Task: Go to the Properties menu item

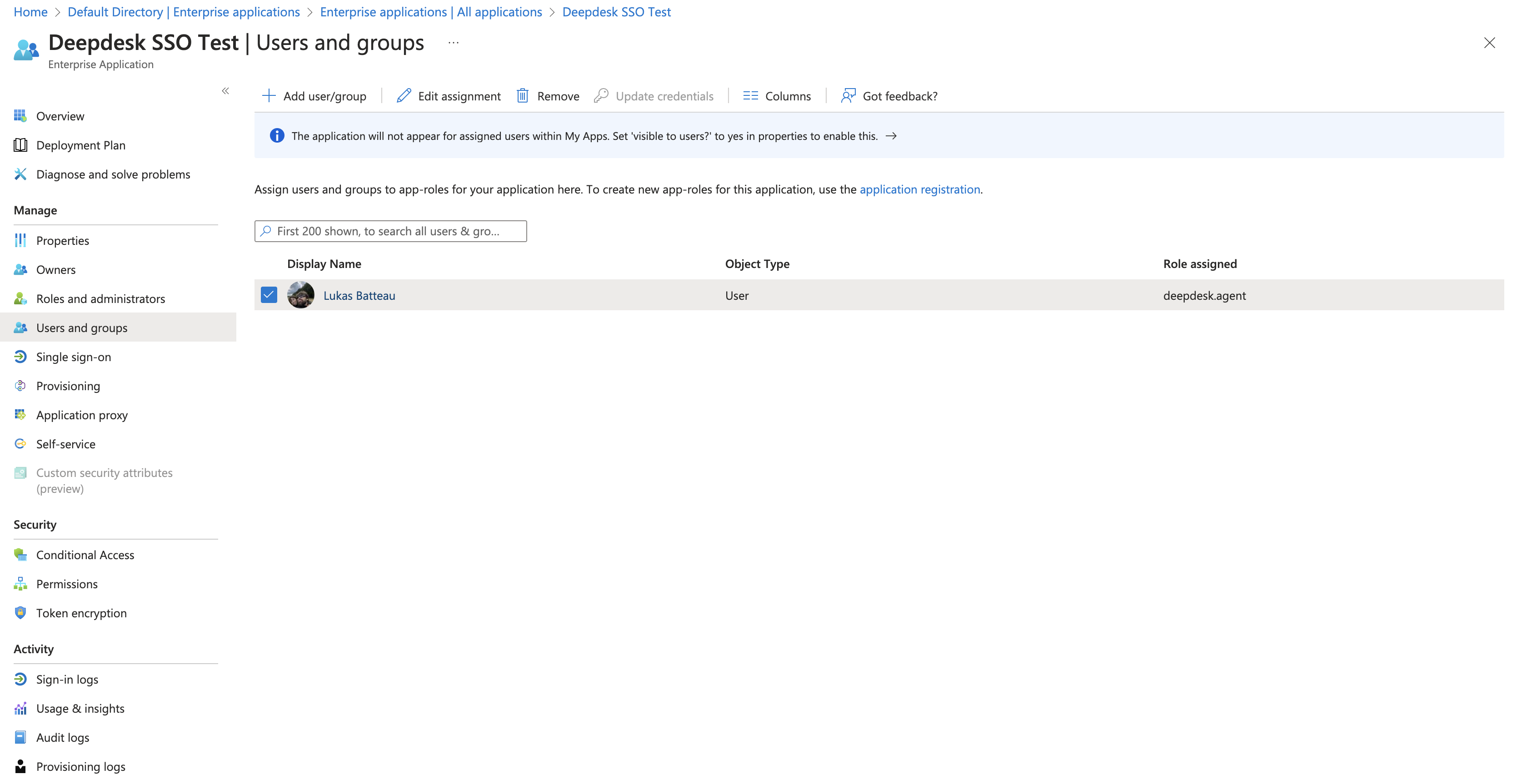Action: pyautogui.click(x=62, y=241)
